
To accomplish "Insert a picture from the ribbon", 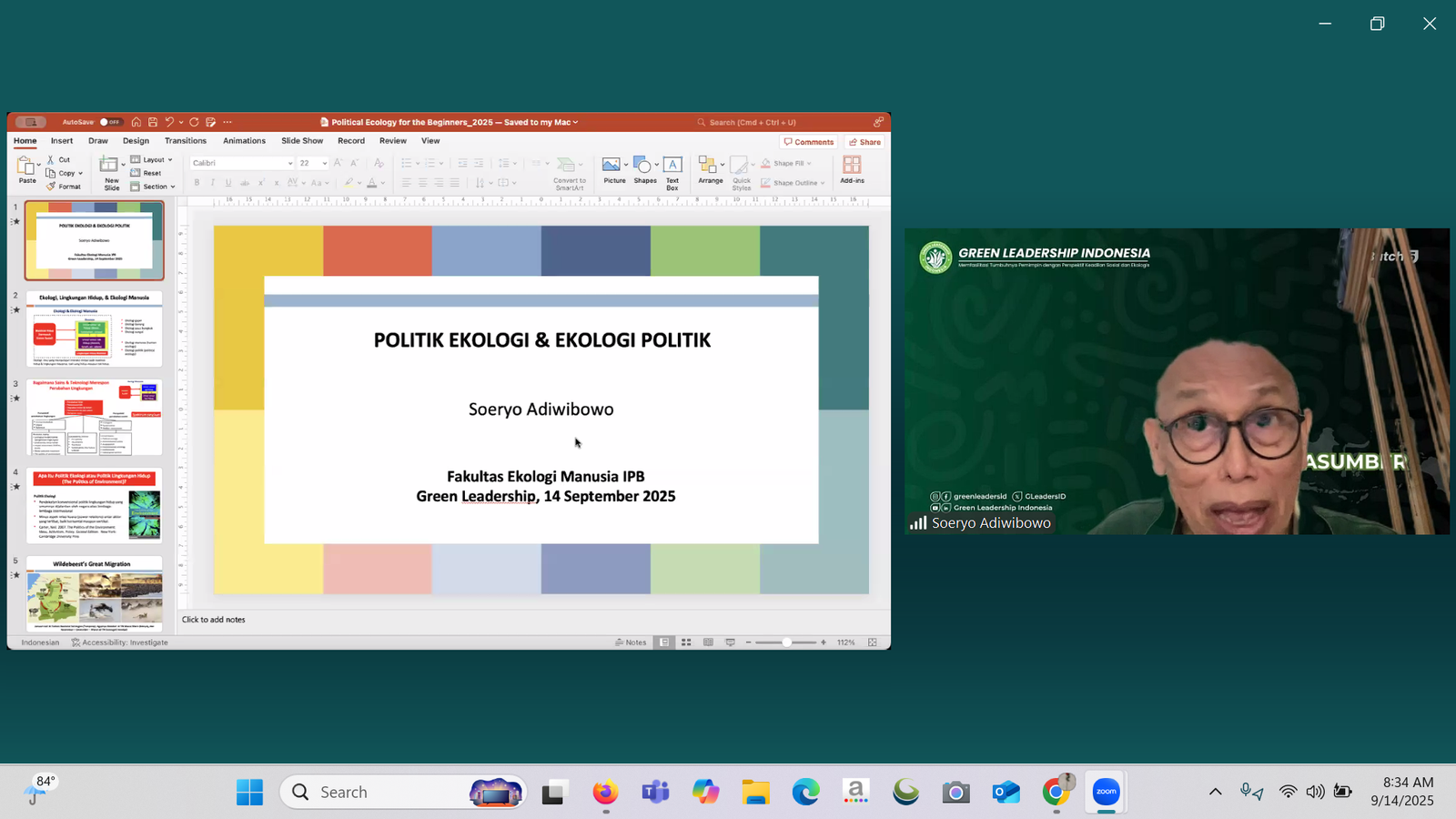I will tap(612, 166).
